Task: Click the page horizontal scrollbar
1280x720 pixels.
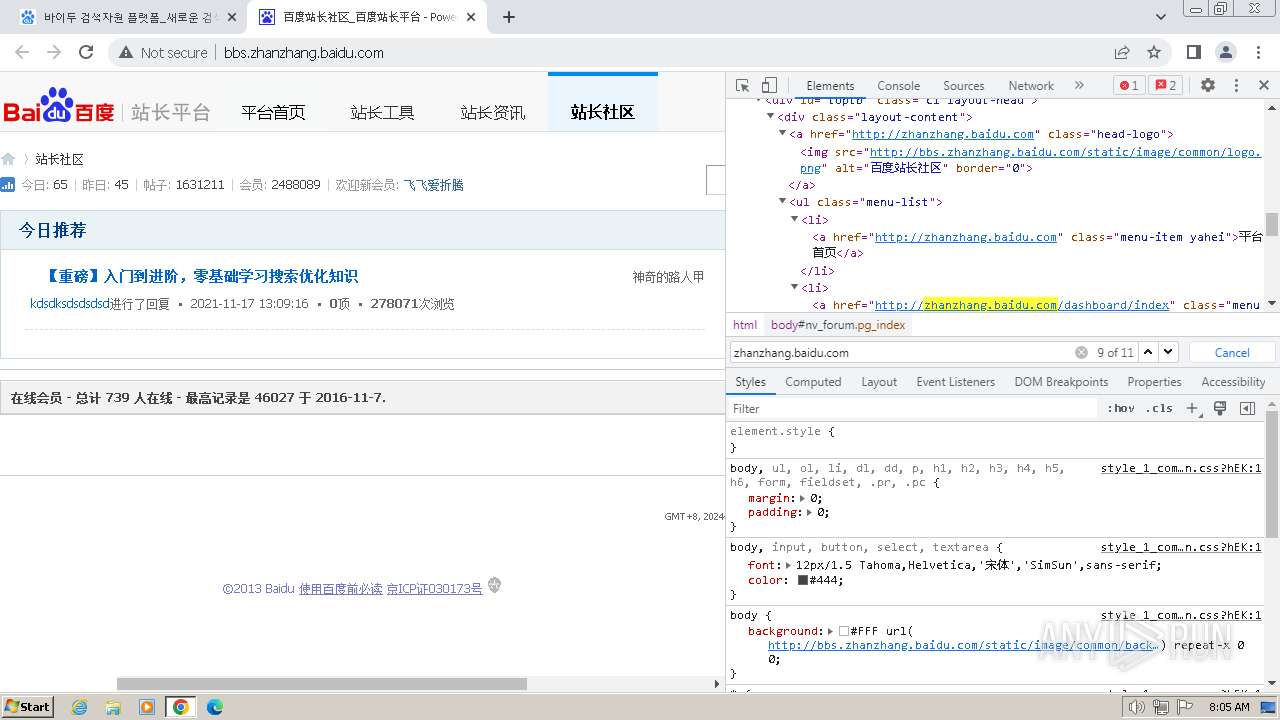Action: (322, 684)
